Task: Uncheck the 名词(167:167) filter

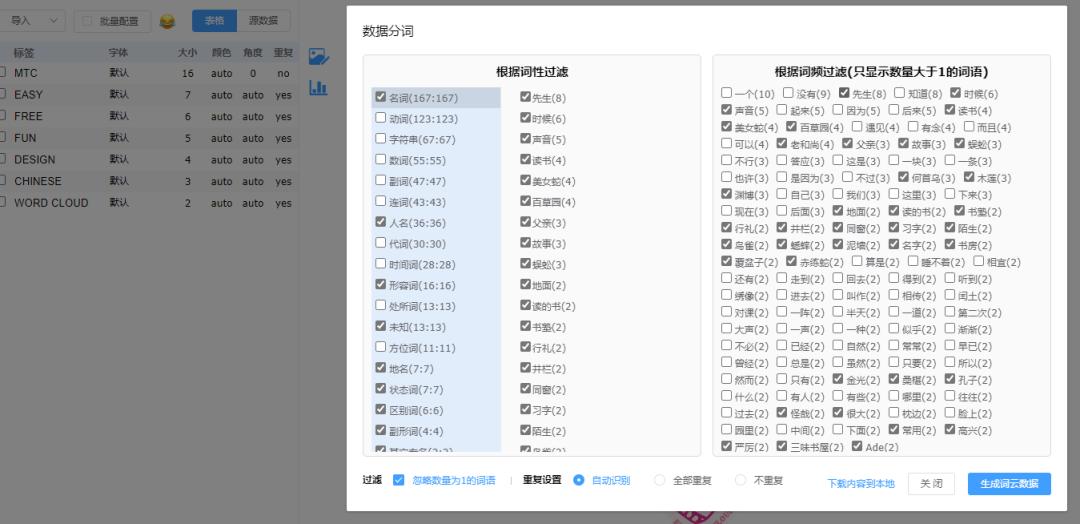Action: [380, 97]
